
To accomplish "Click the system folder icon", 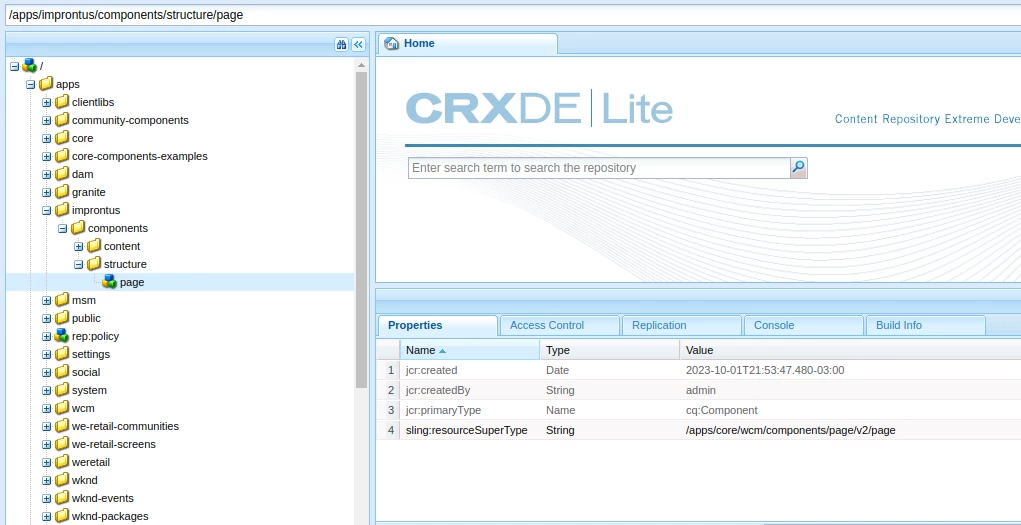I will (x=62, y=390).
